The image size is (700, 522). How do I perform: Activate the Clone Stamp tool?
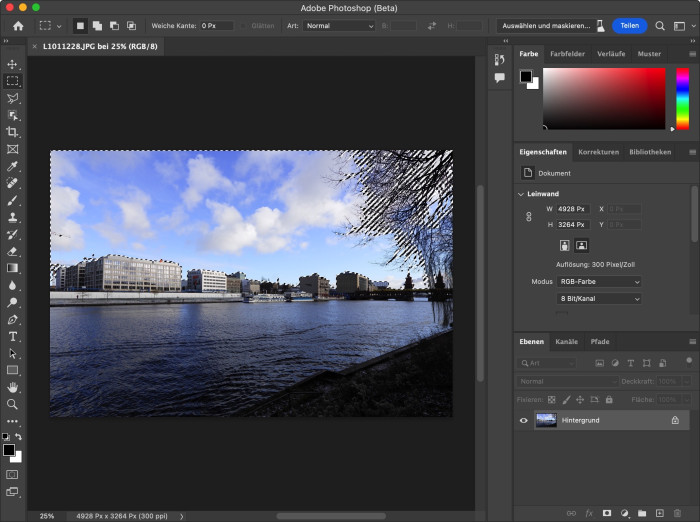coord(12,217)
